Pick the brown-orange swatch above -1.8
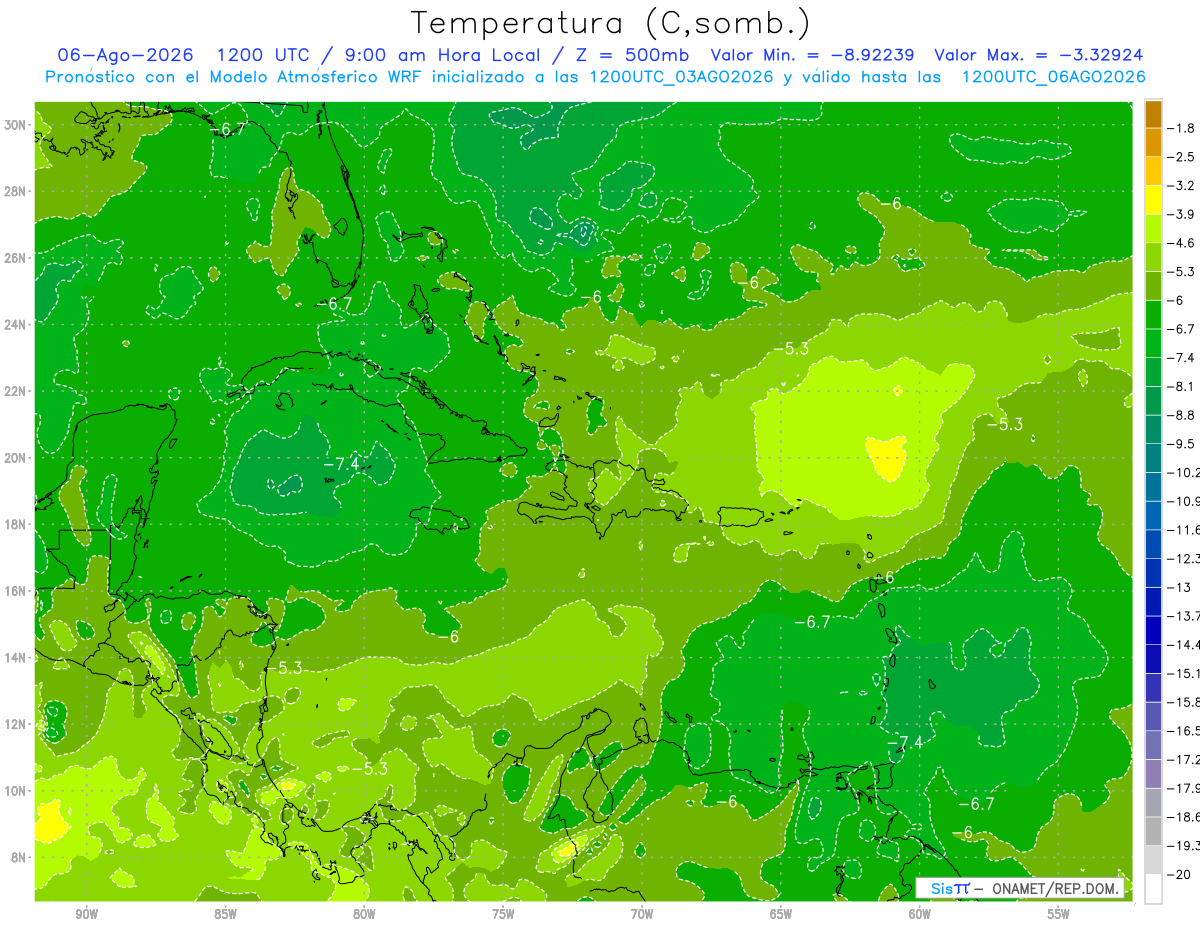Viewport: 1200px width, 927px height. pos(1154,114)
